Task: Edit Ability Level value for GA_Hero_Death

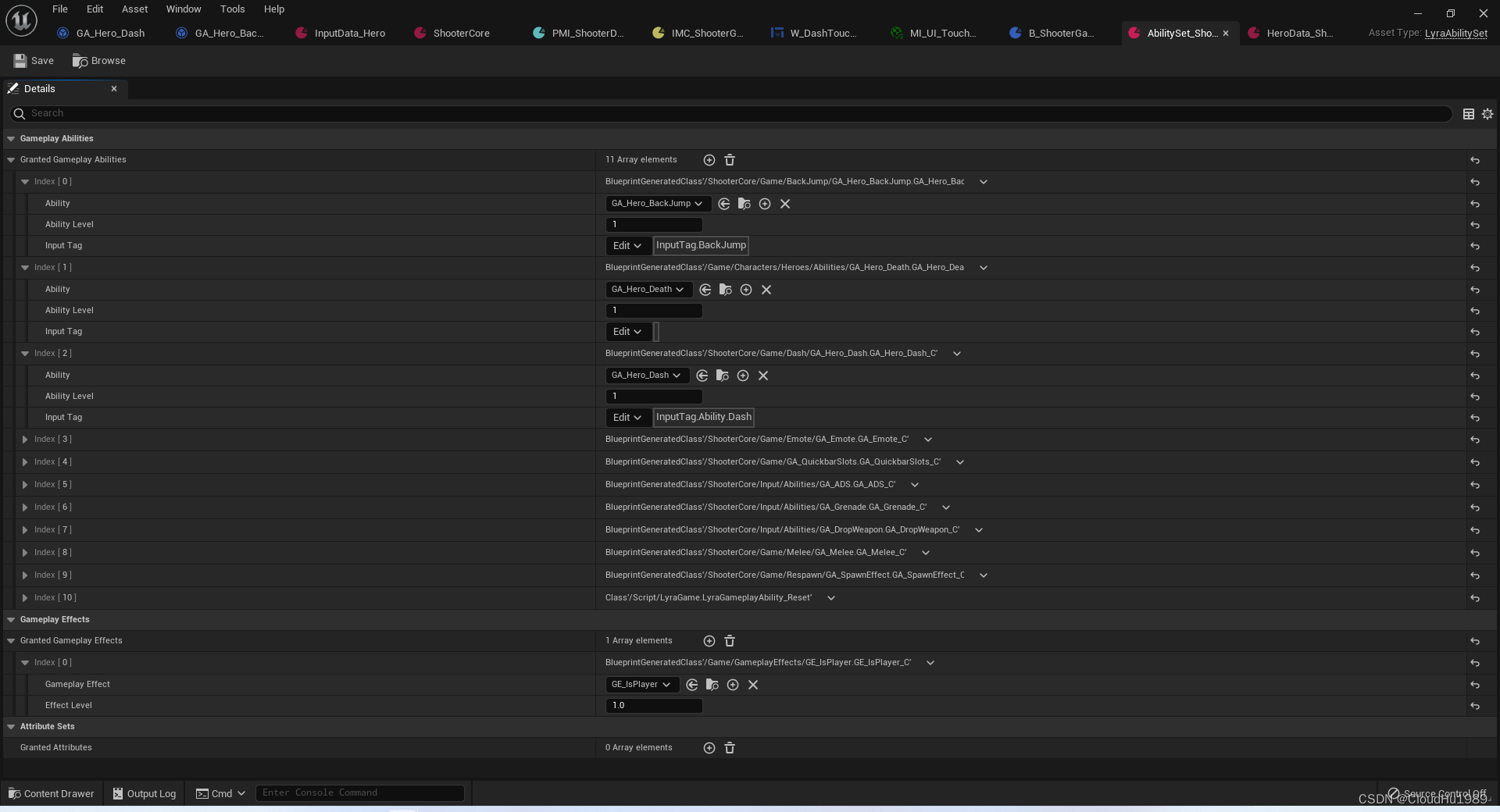Action: pos(654,311)
